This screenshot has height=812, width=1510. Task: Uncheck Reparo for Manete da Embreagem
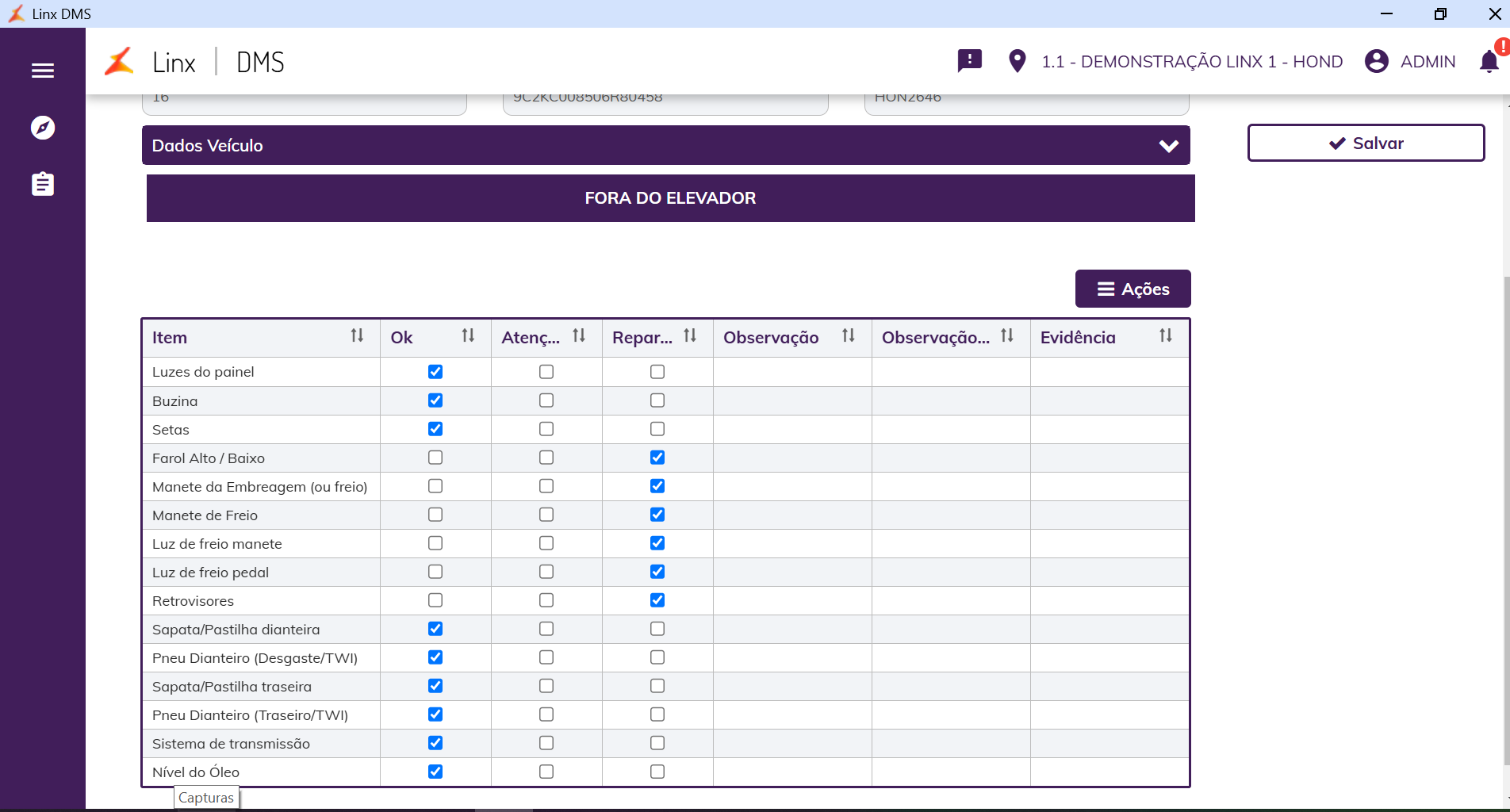[657, 486]
